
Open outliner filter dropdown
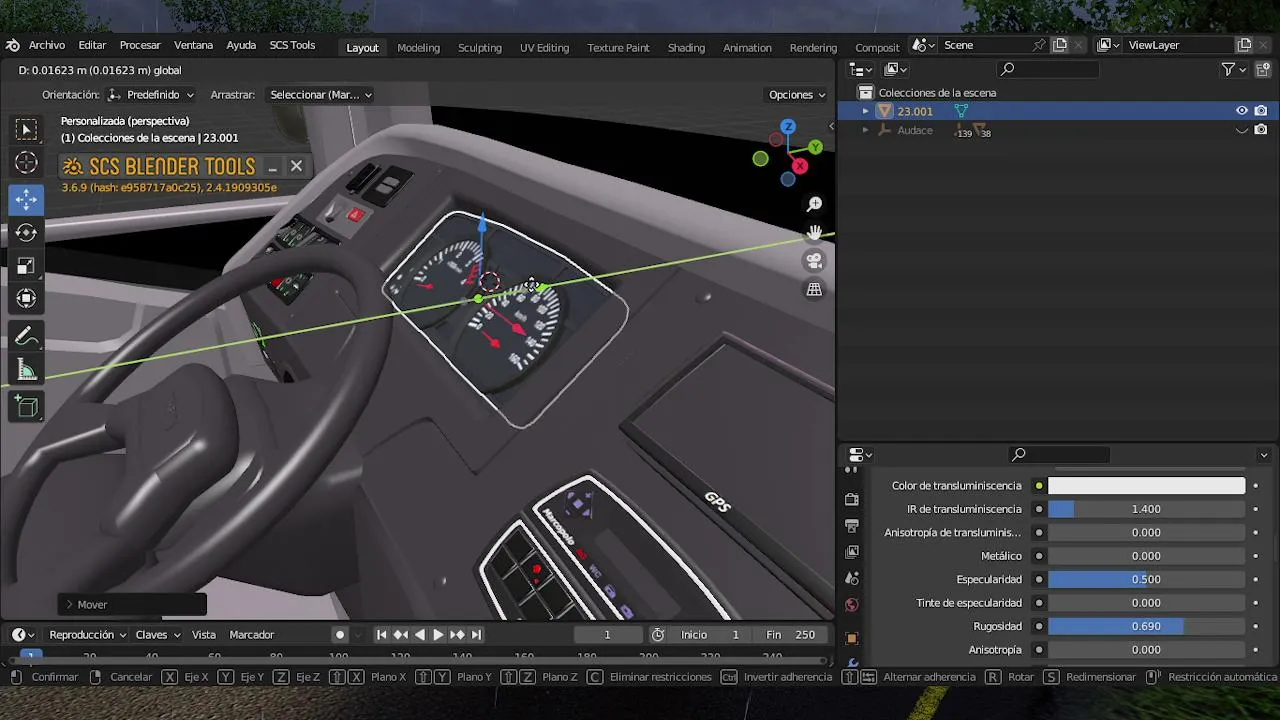click(x=1234, y=69)
